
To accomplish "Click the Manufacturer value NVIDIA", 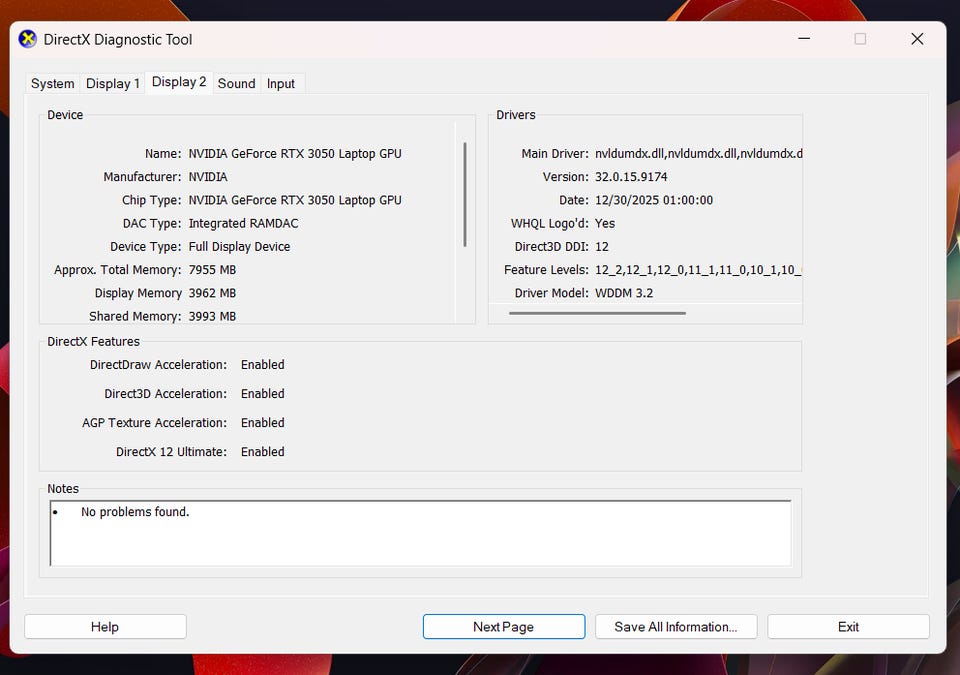I will (208, 177).
